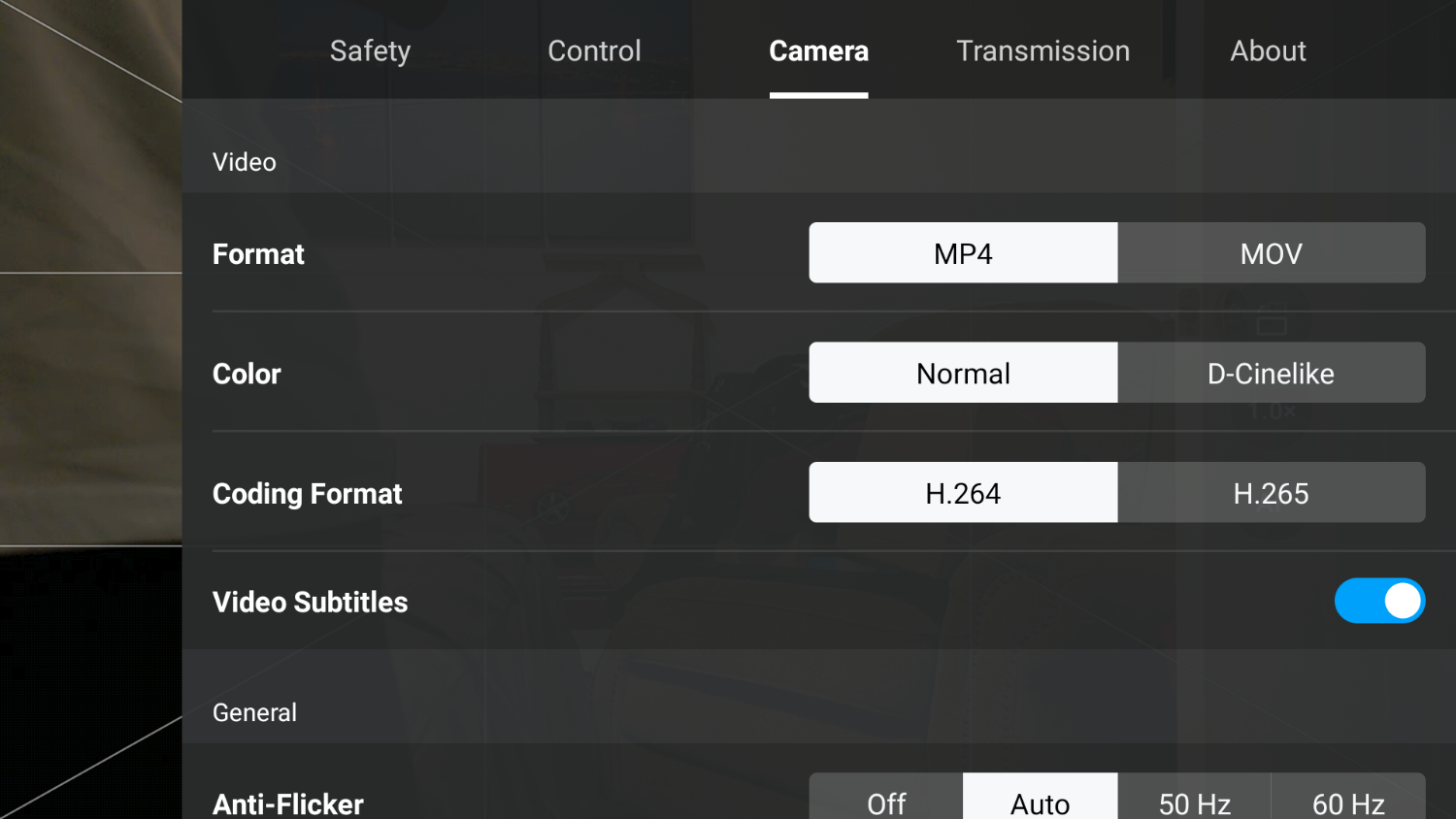The image size is (1456, 819).
Task: Toggle the Video Subtitles switch off
Action: tap(1379, 601)
